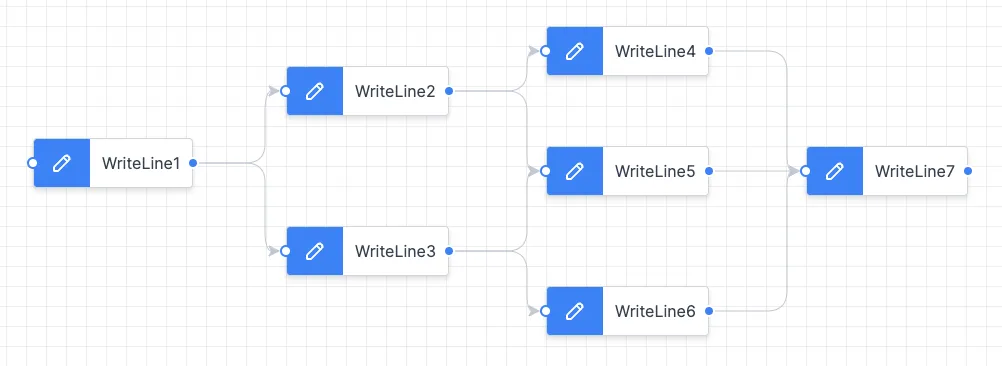Viewport: 1002px width, 366px height.
Task: Click the WriteLine2 text label
Action: 395,91
